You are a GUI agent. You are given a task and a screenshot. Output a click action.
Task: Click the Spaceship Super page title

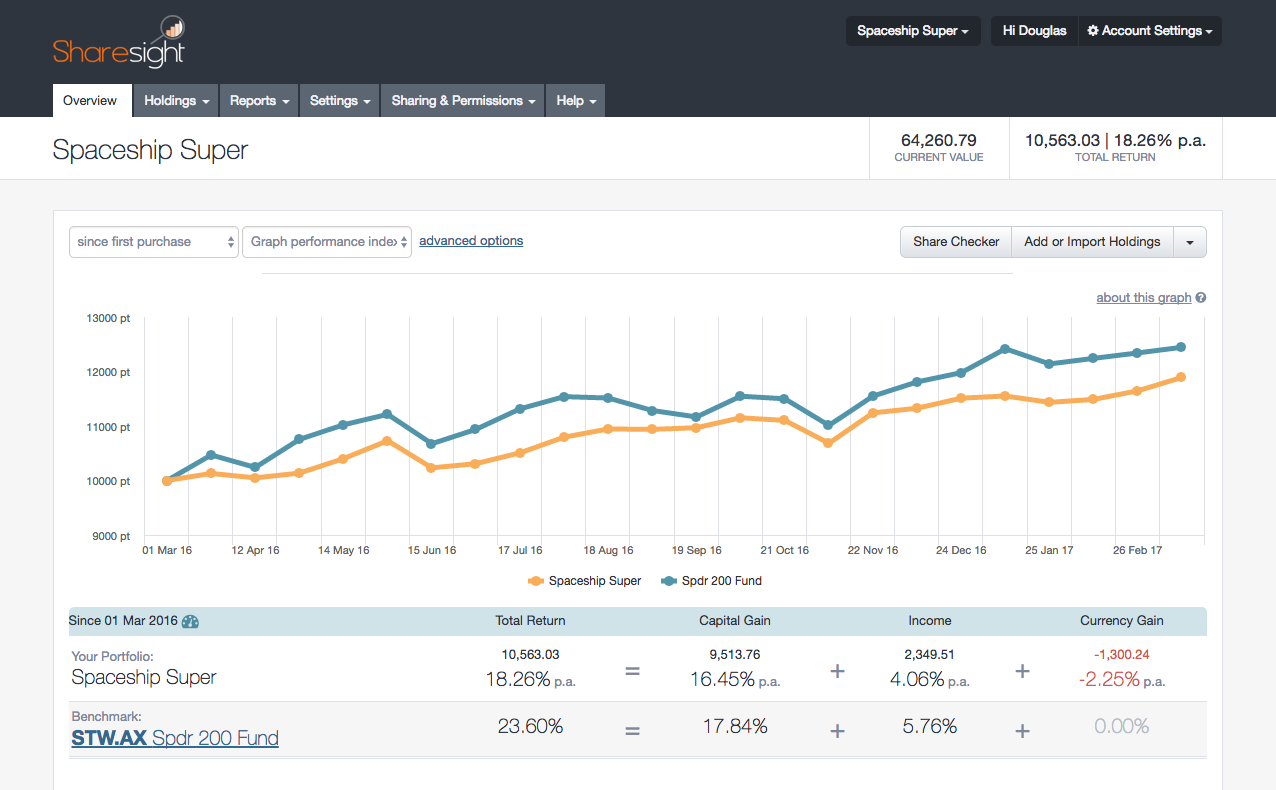[150, 150]
